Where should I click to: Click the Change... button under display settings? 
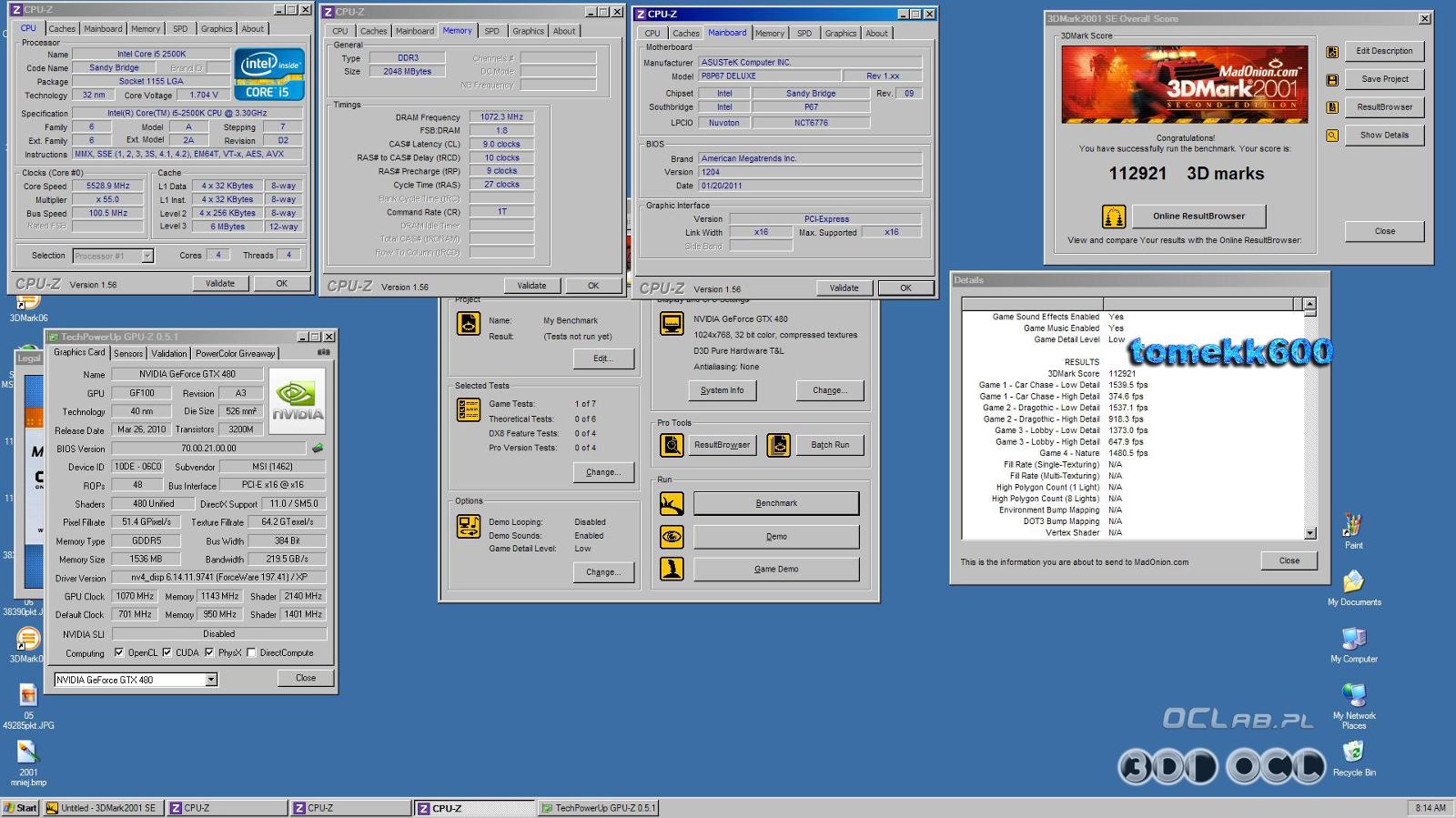830,390
